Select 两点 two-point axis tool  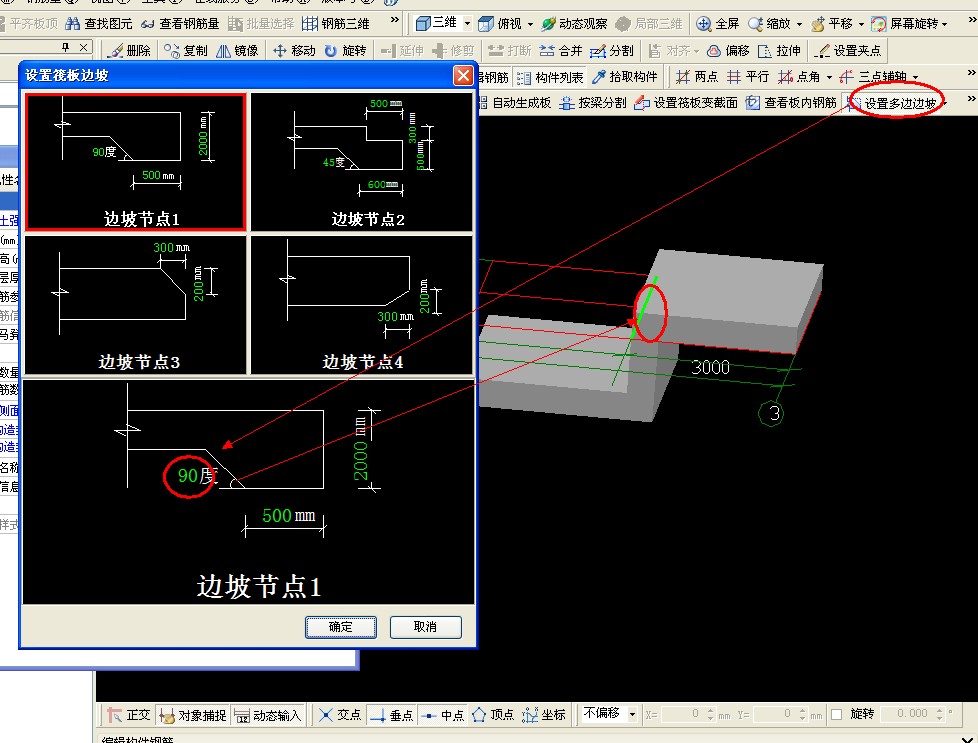pyautogui.click(x=697, y=77)
